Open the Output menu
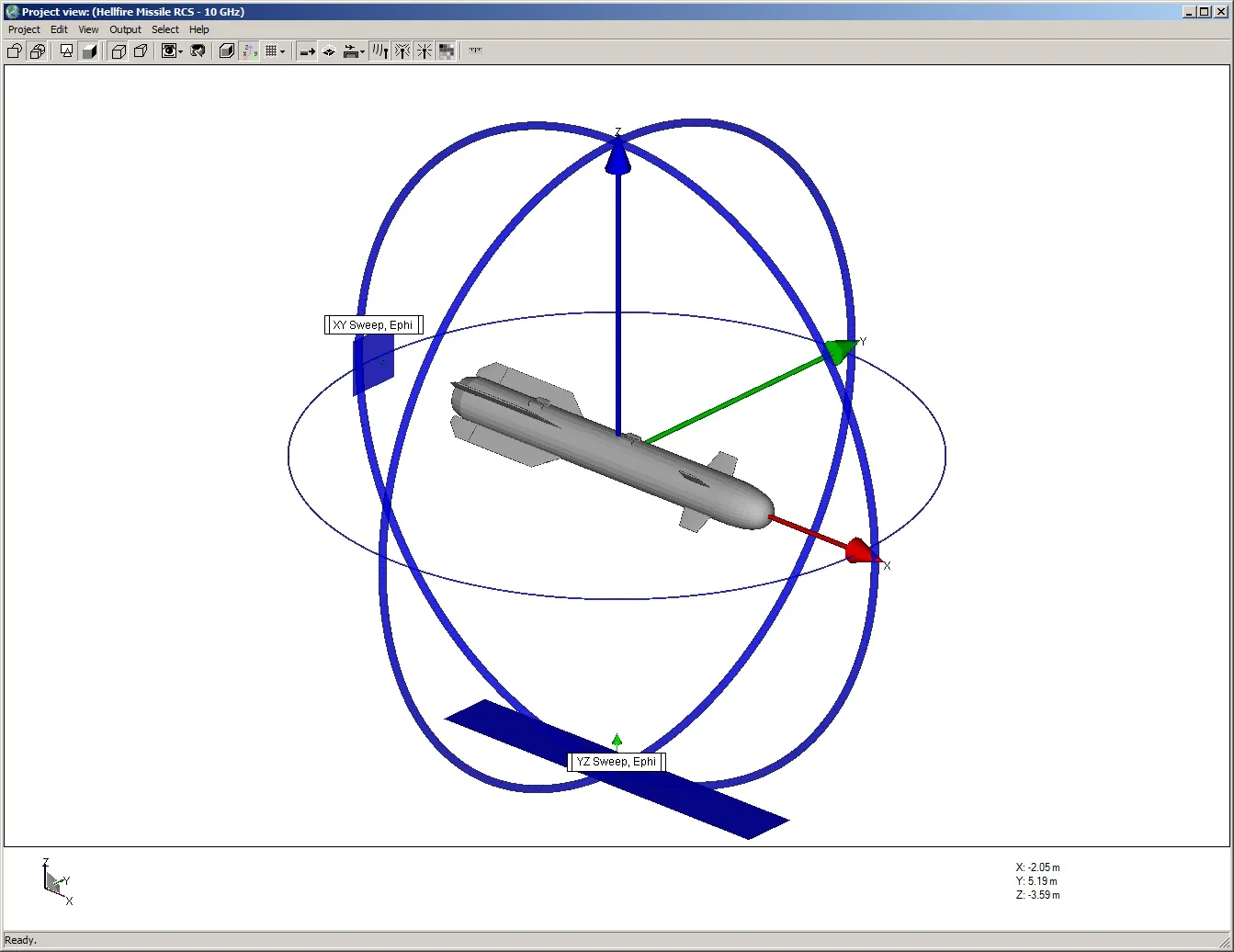 [124, 29]
